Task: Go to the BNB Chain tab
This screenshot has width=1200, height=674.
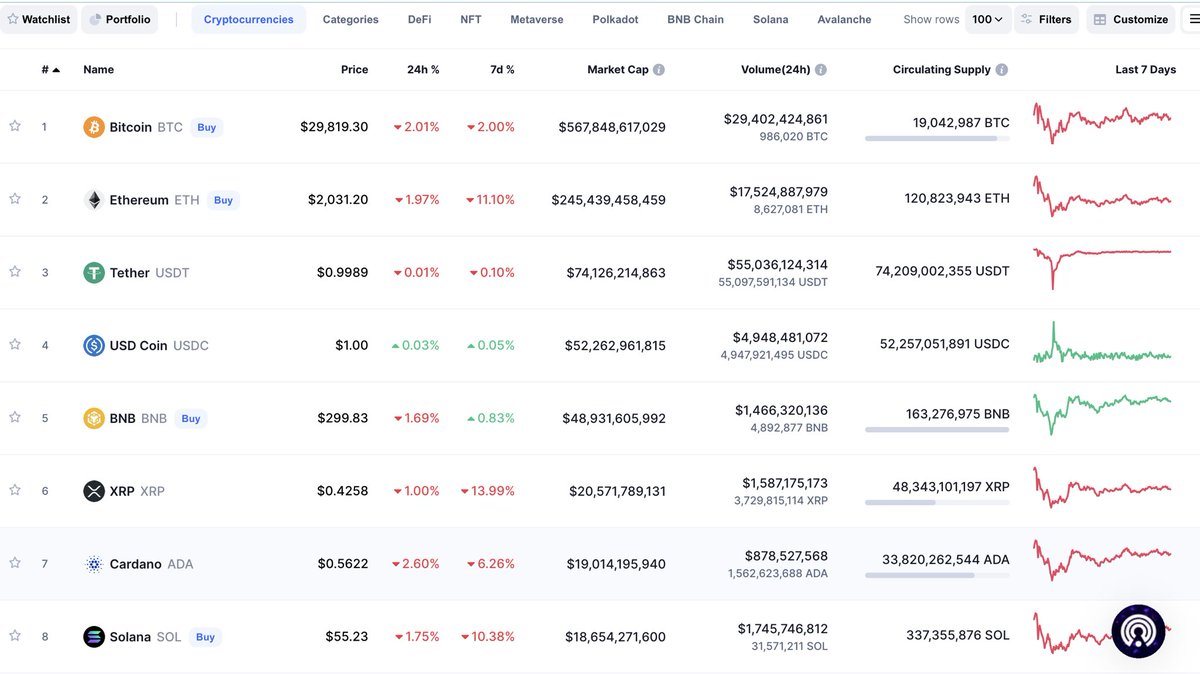Action: [x=696, y=19]
